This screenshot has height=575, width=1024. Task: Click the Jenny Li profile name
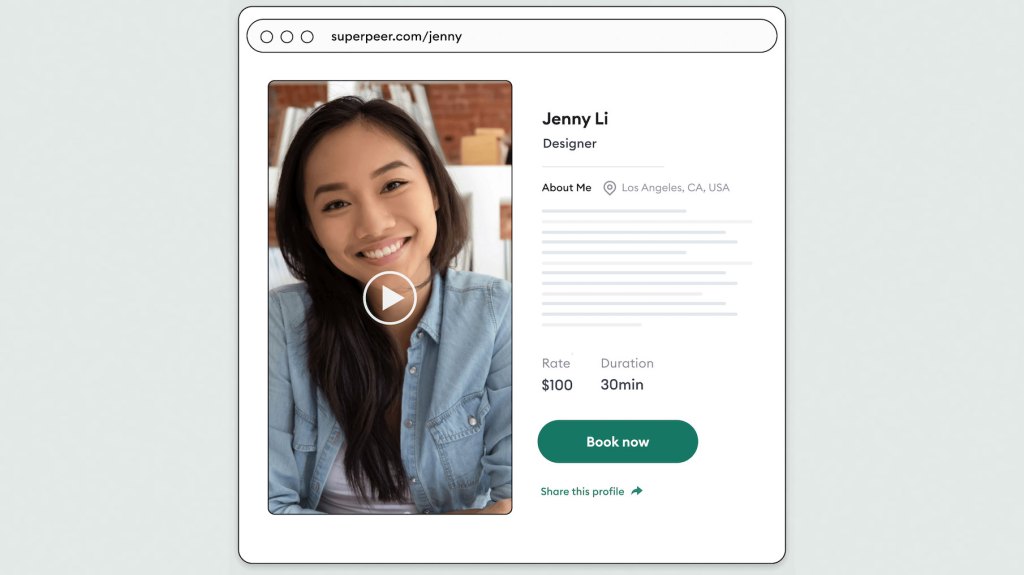click(575, 119)
